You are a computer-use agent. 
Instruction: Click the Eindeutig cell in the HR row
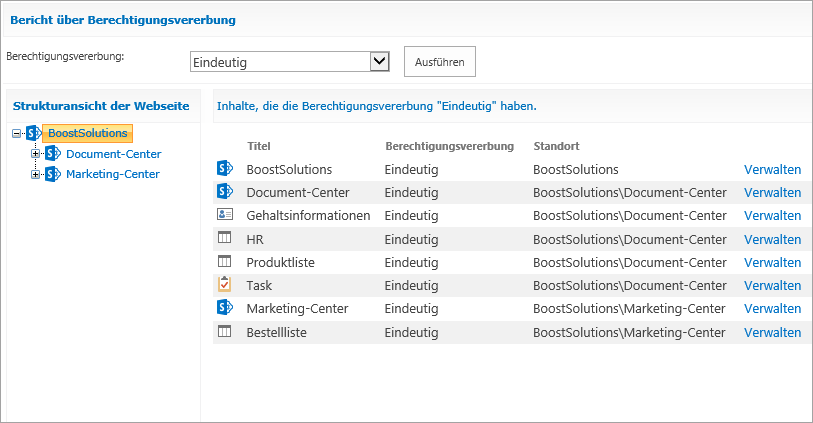[411, 240]
